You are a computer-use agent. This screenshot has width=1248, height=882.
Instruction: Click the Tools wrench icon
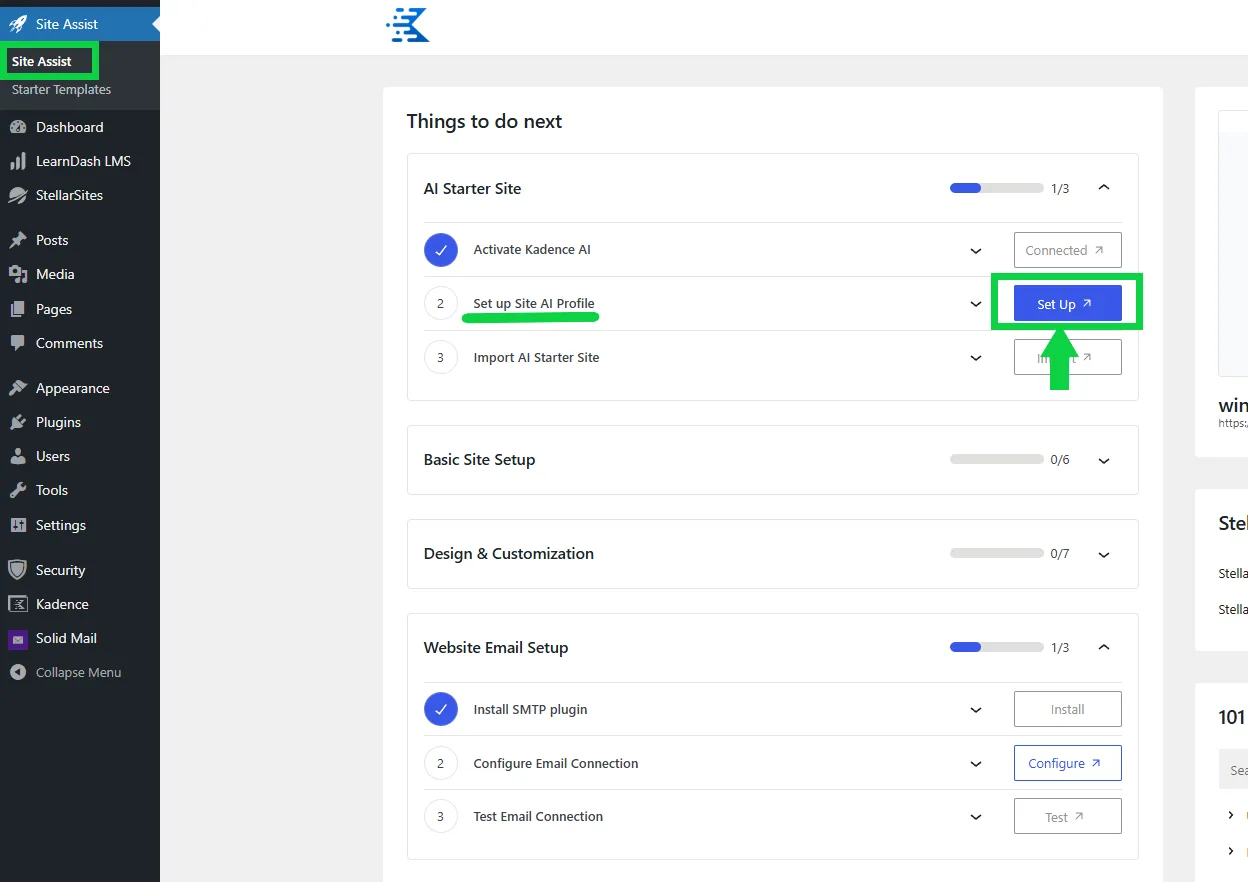[x=17, y=490]
